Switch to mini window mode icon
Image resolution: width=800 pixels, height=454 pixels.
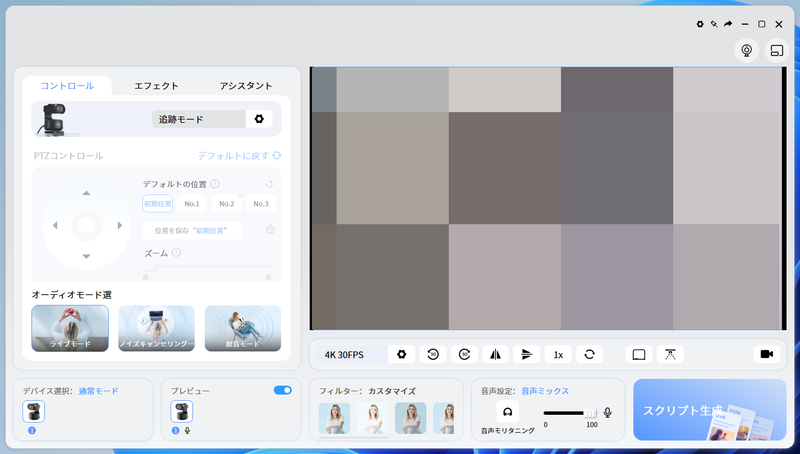pos(777,50)
